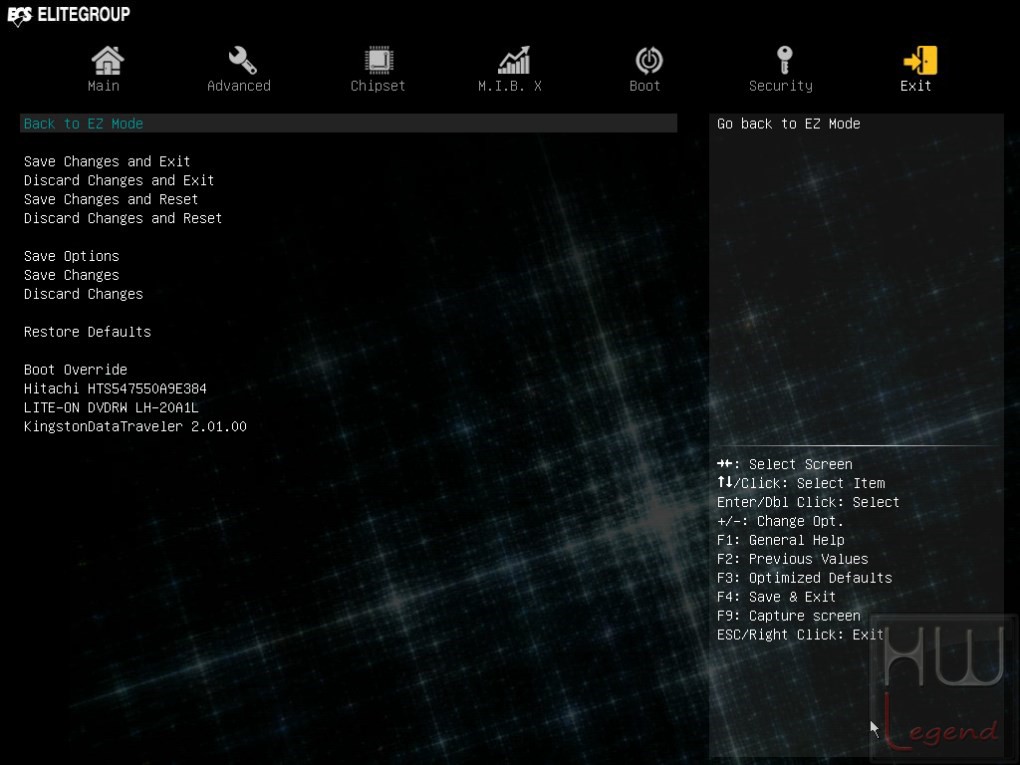The image size is (1020, 765).
Task: Switch to the Security tab label
Action: (x=781, y=86)
